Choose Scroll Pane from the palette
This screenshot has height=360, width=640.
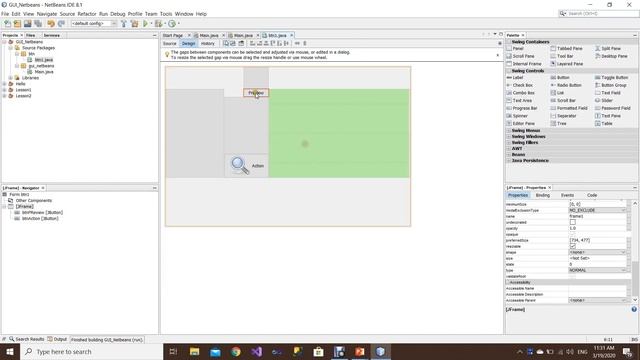[520, 56]
